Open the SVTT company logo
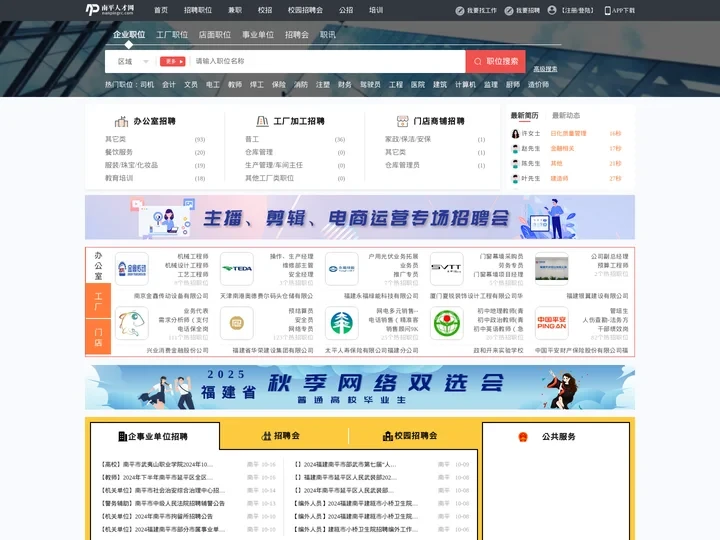Image resolution: width=720 pixels, height=540 pixels. pyautogui.click(x=447, y=269)
